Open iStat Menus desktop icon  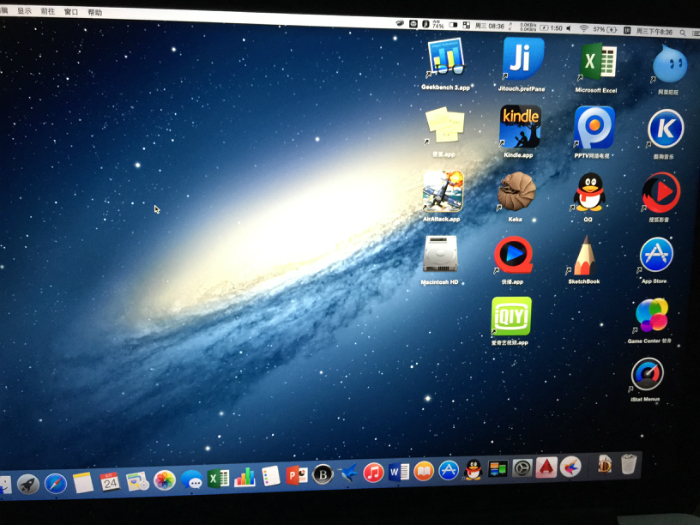pos(647,376)
